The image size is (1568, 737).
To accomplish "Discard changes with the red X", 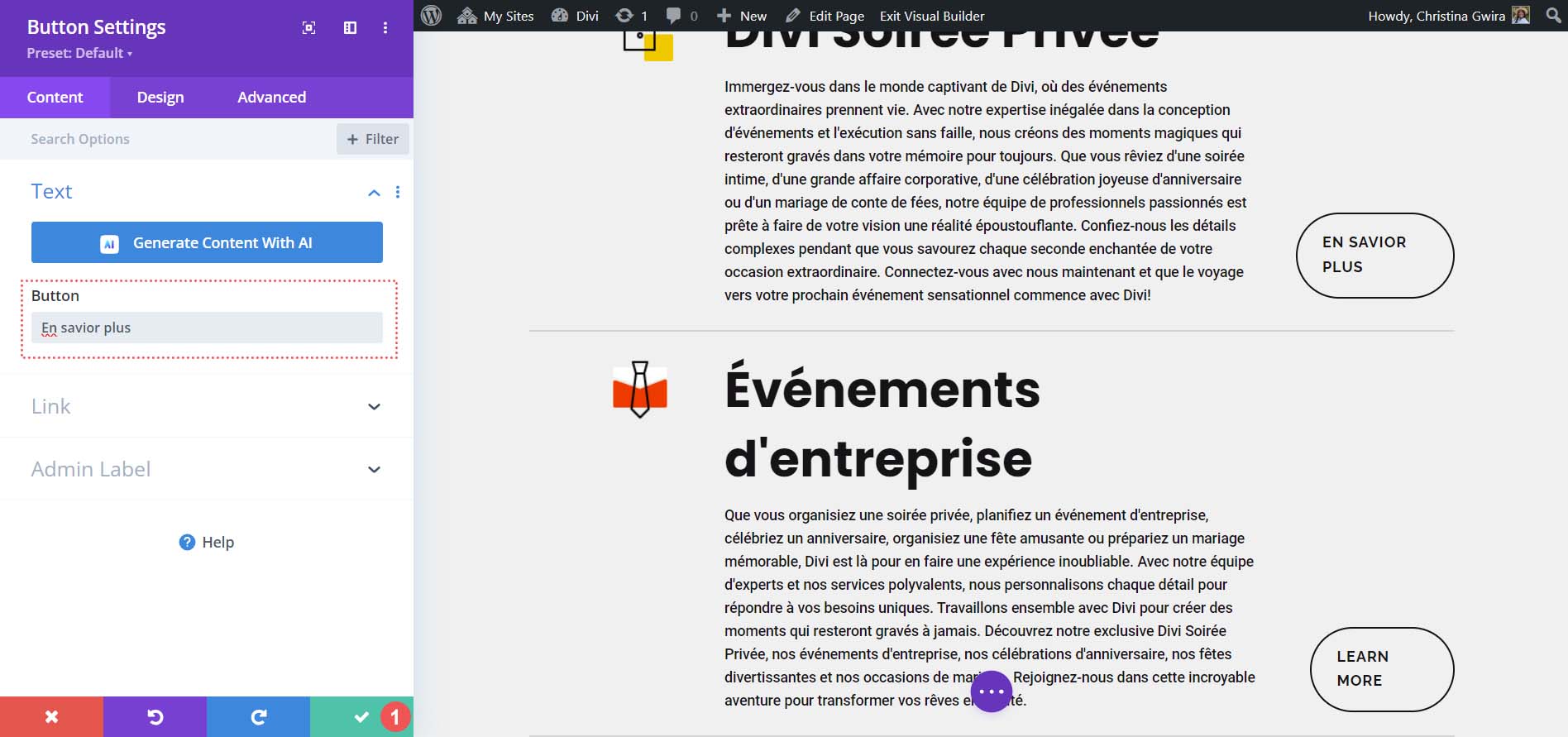I will [51, 716].
